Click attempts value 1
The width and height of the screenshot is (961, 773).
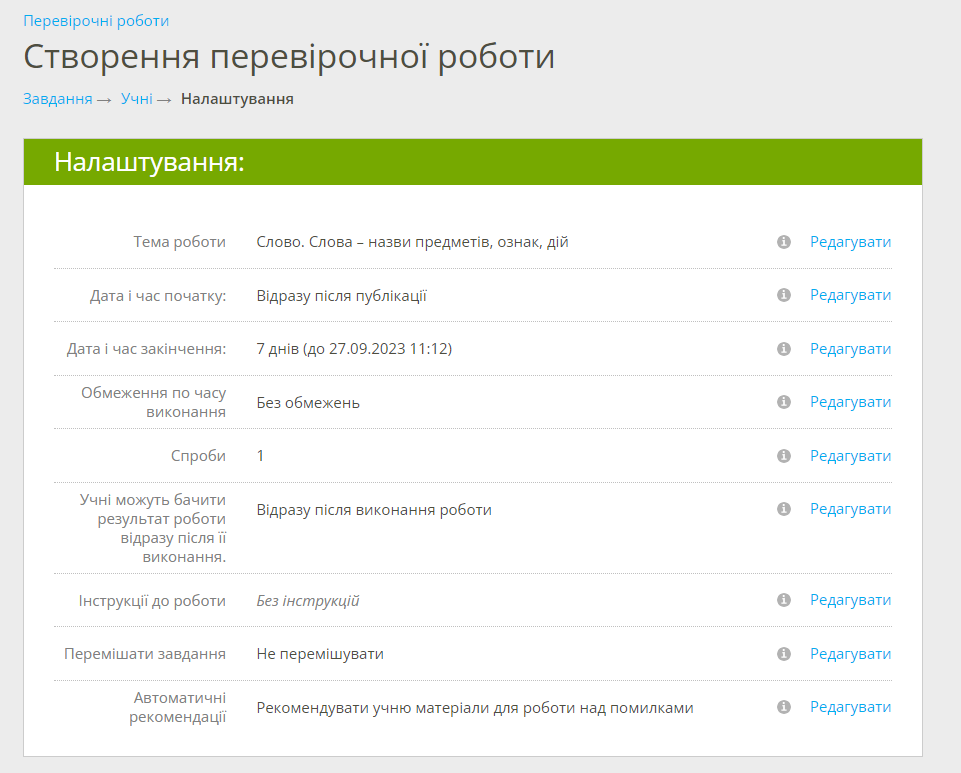(260, 455)
